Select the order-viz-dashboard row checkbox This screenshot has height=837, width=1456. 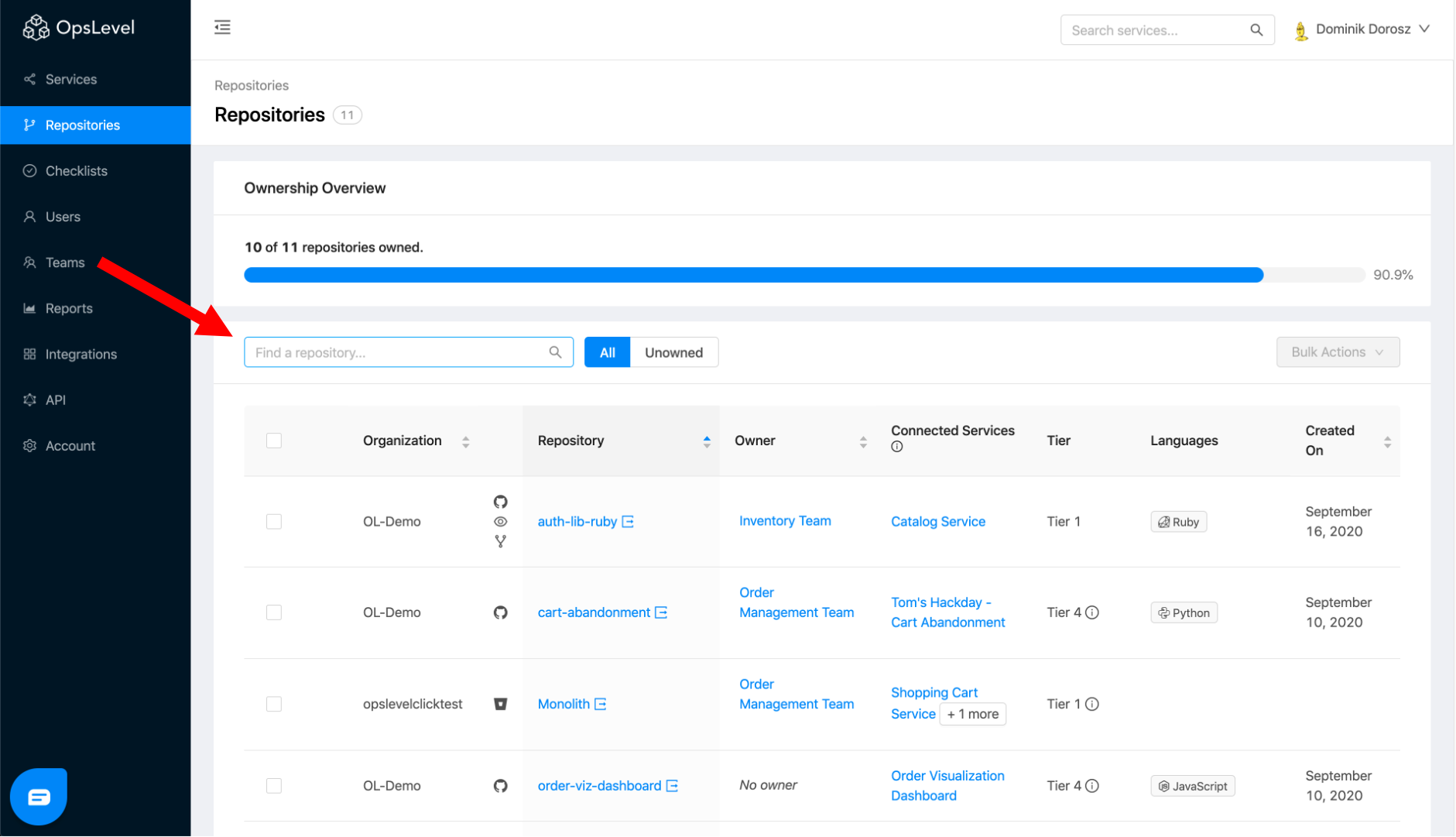pyautogui.click(x=274, y=786)
